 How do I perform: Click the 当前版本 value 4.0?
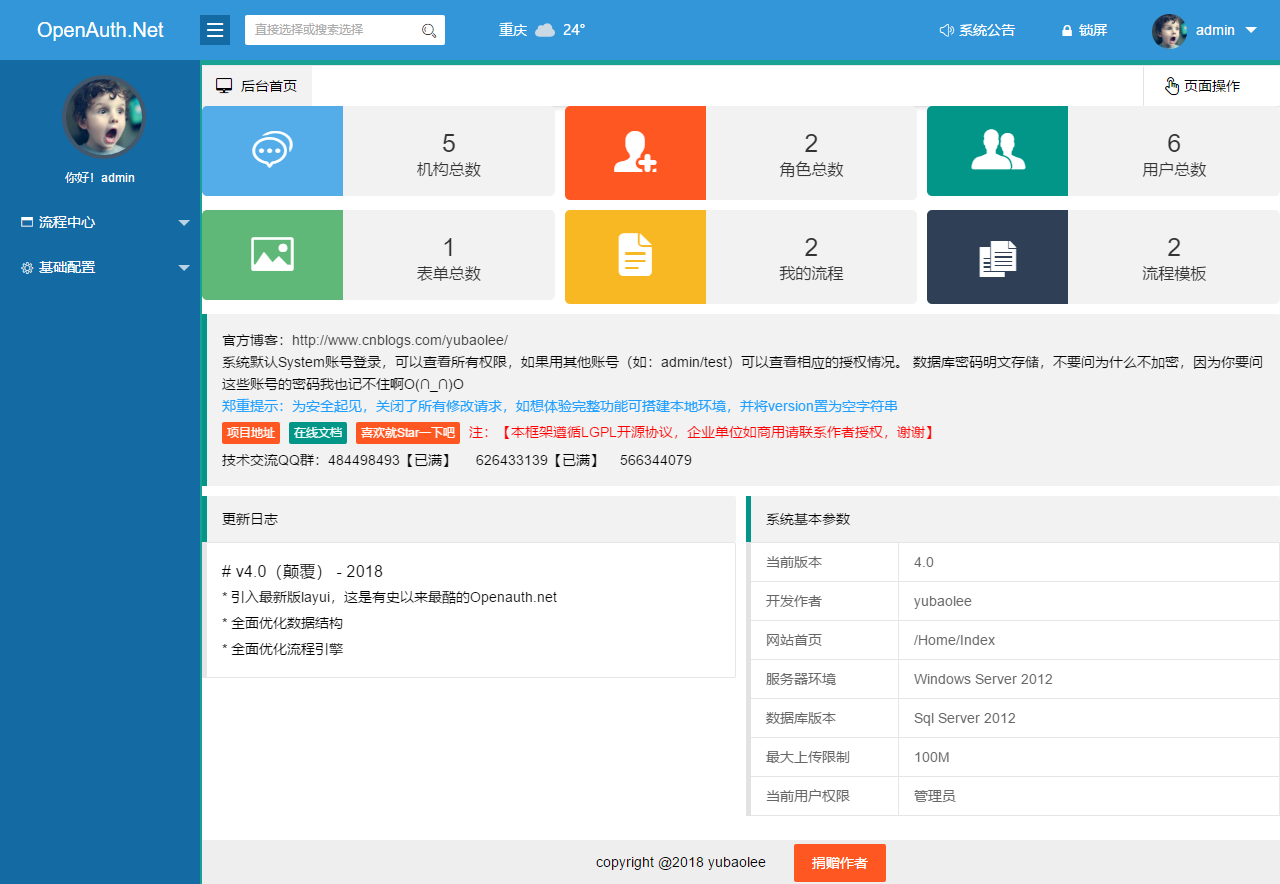pos(924,562)
